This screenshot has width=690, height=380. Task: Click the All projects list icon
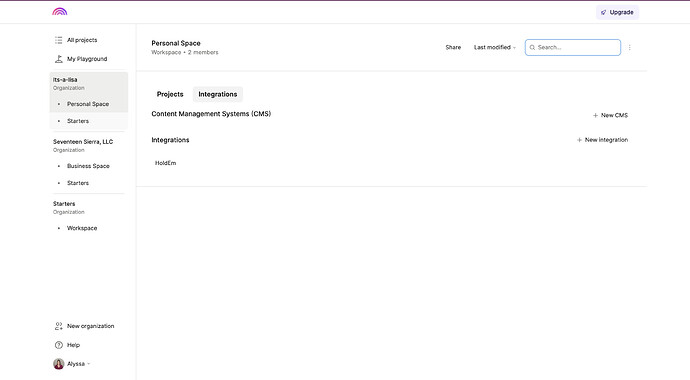click(x=59, y=40)
